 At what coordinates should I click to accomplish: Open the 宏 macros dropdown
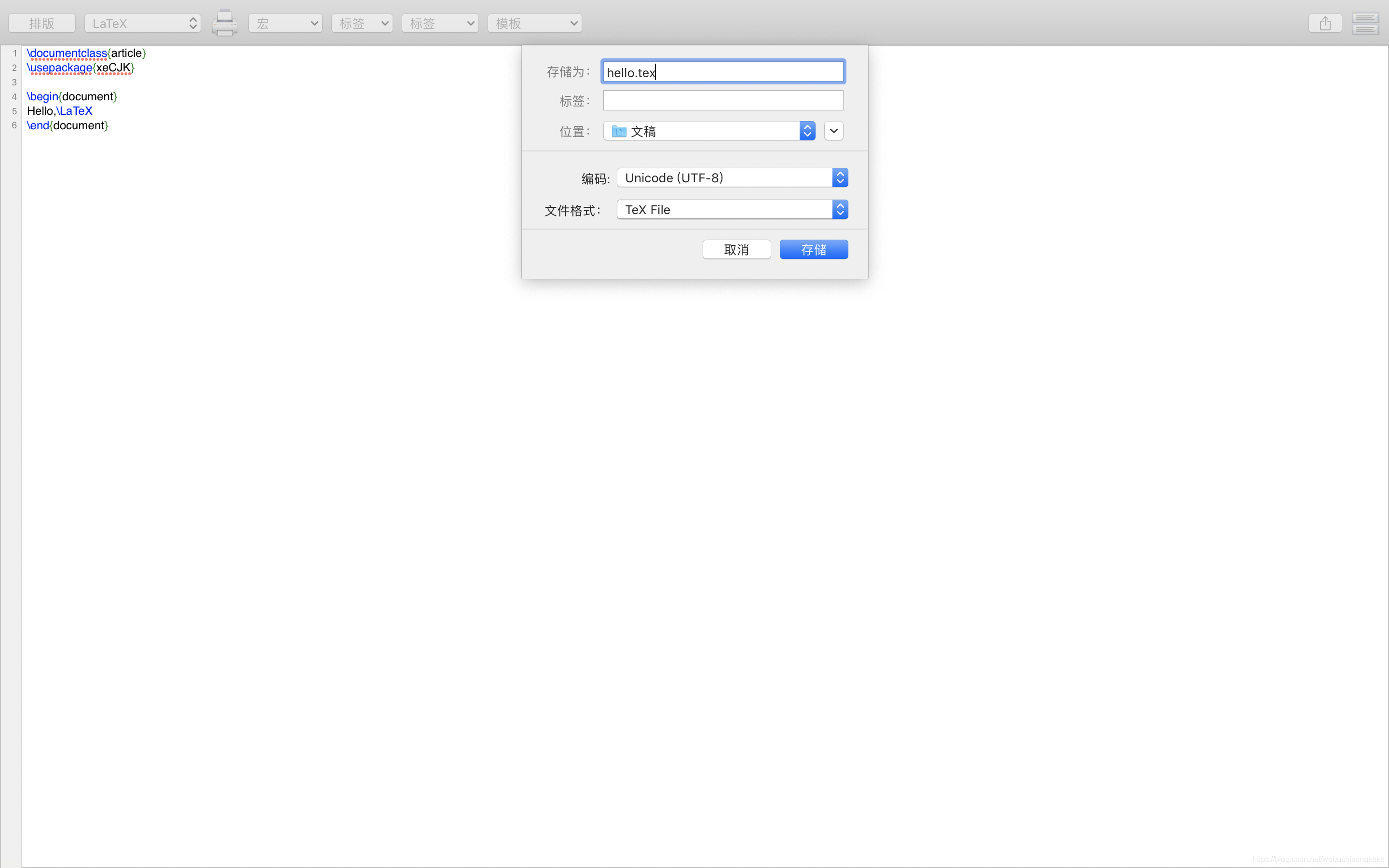(x=285, y=24)
